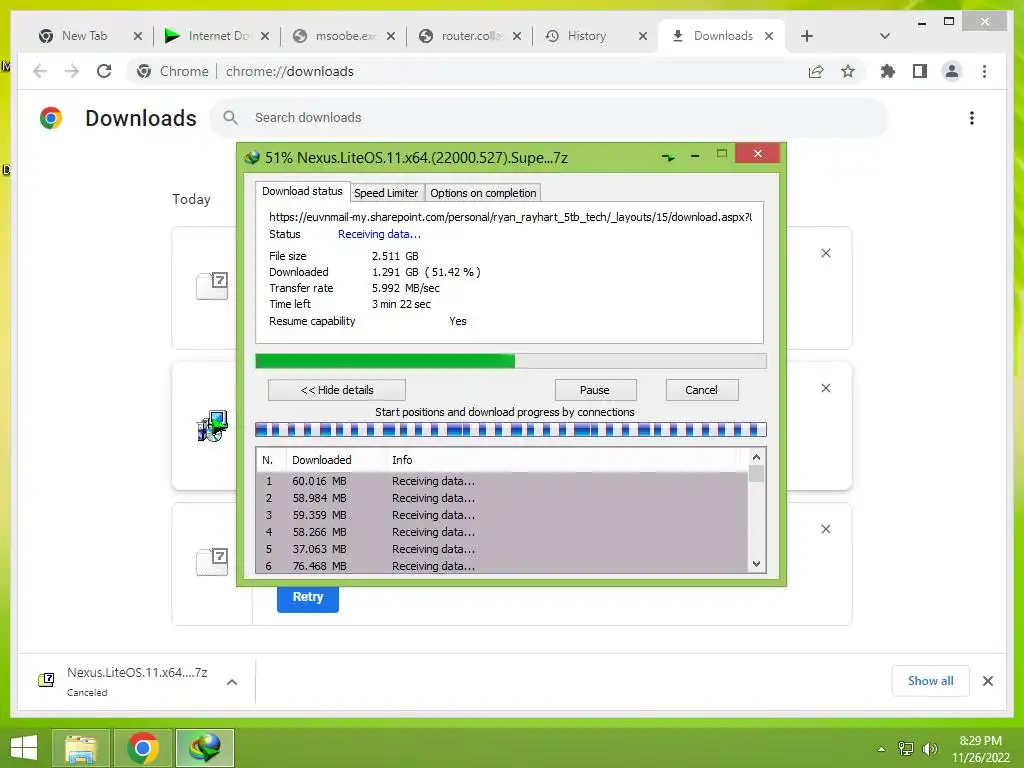Bookmark this page with the star icon

pyautogui.click(x=848, y=71)
